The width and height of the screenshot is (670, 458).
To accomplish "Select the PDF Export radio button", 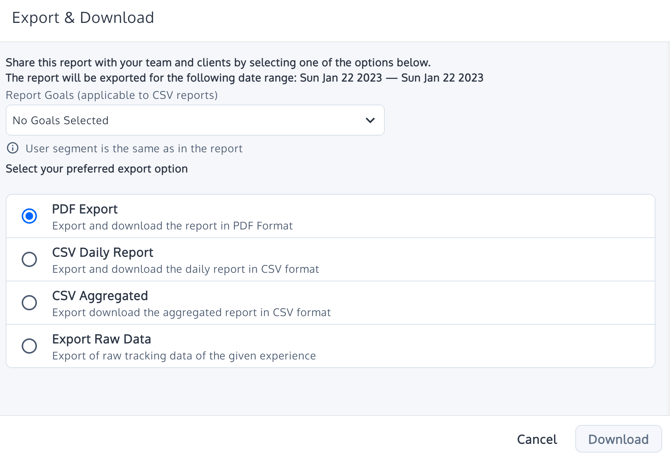I will (x=30, y=216).
